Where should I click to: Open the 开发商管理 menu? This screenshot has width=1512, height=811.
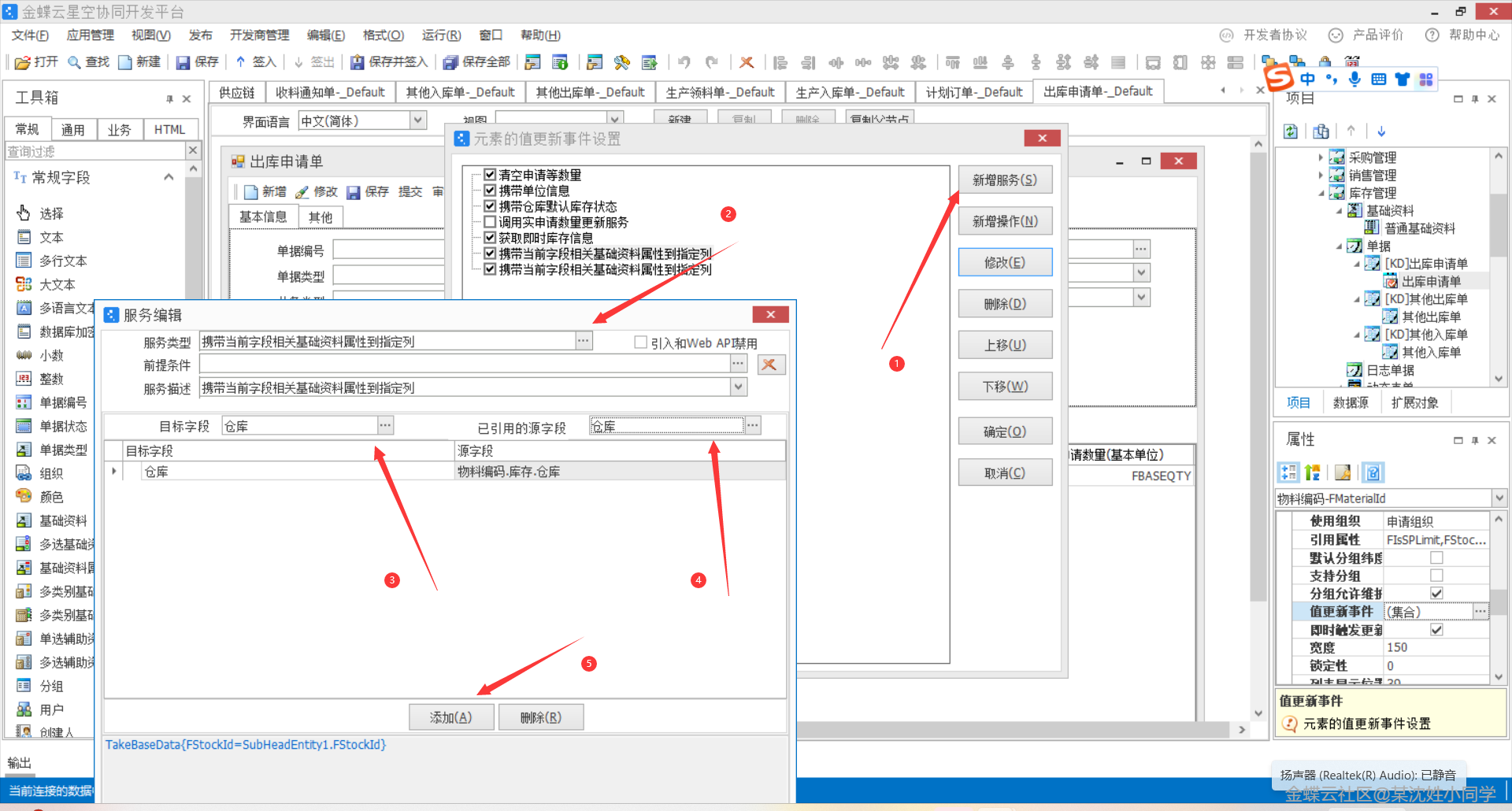[259, 35]
